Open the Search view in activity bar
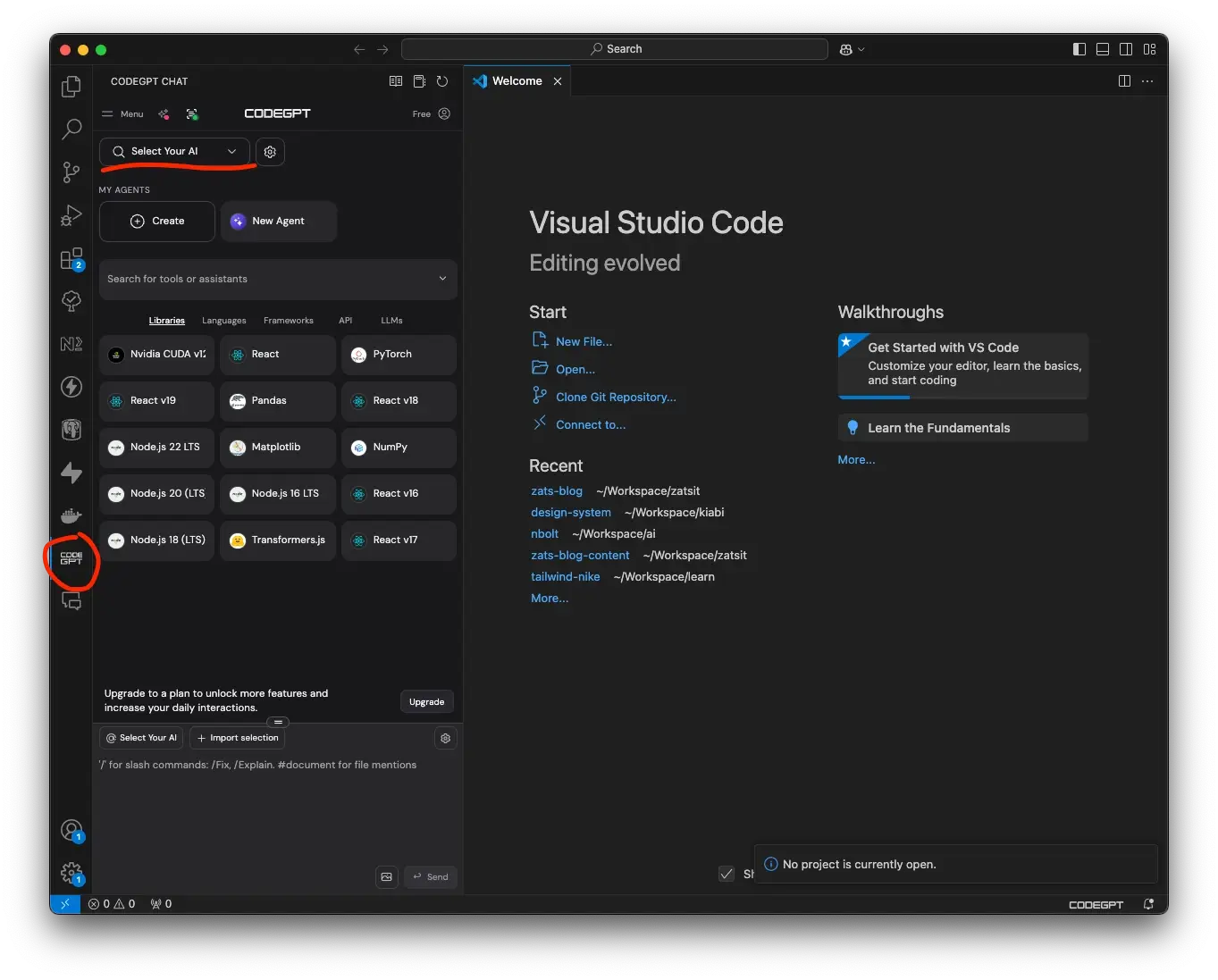This screenshot has height=980, width=1218. (x=71, y=130)
